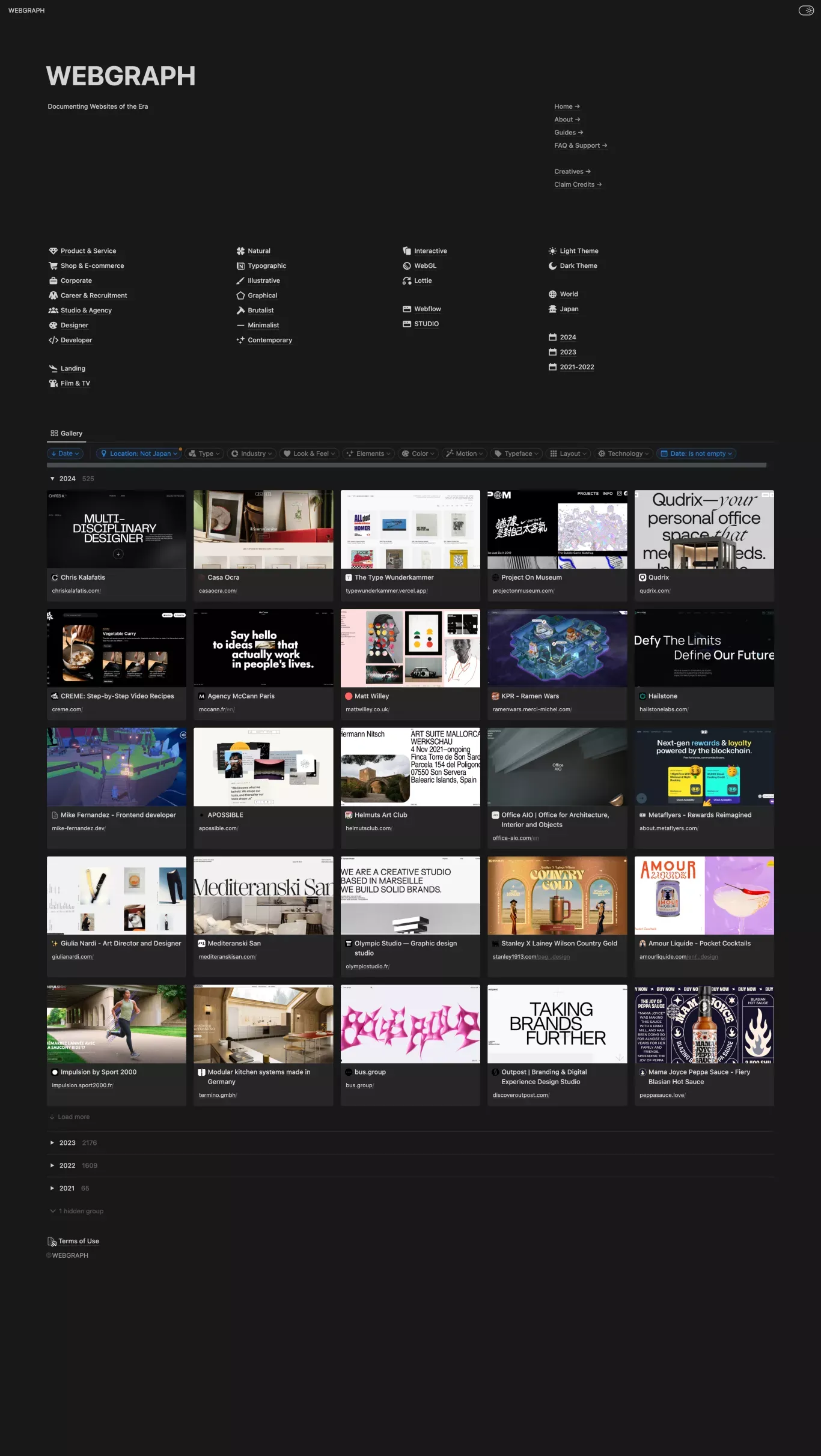Open the Chris Kalafatis gallery thumbnail
Viewport: 821px width, 1456px height.
point(117,529)
